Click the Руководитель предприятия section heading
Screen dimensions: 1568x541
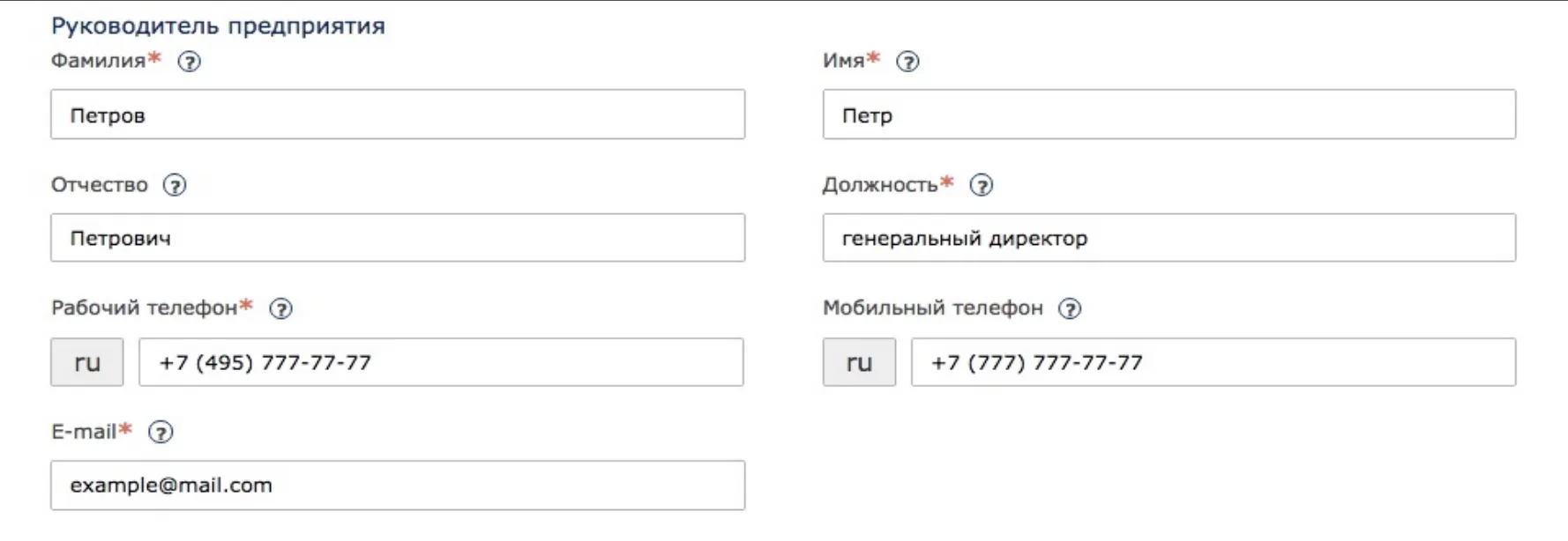click(218, 26)
